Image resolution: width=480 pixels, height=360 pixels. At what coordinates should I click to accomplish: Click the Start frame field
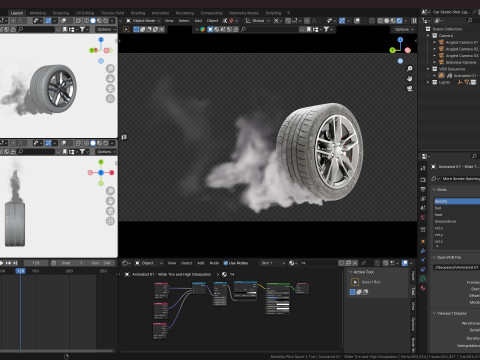tap(71, 263)
